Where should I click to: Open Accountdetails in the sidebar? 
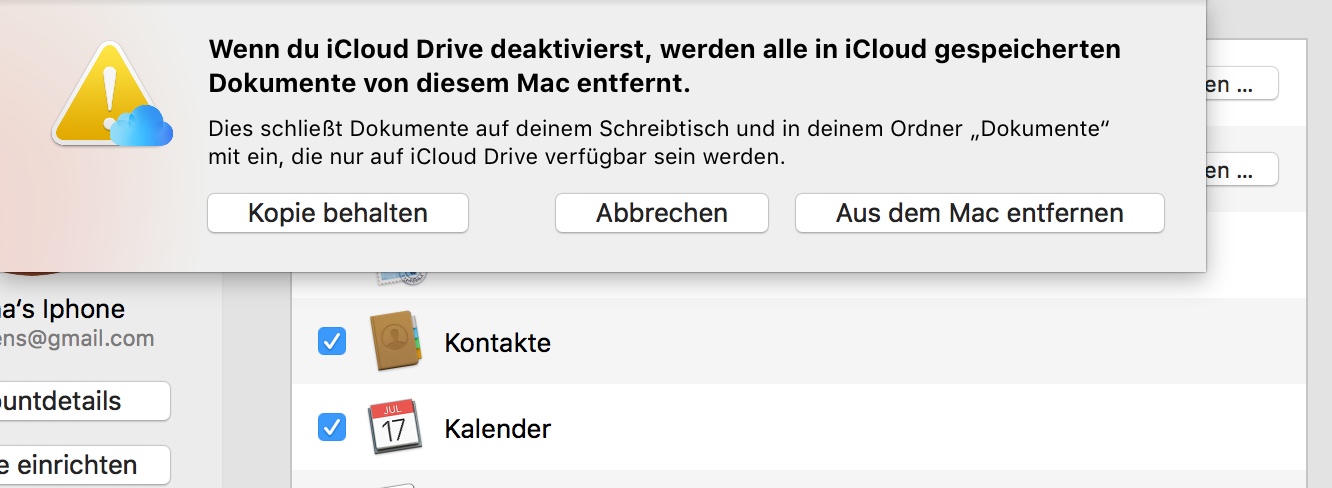coord(80,401)
